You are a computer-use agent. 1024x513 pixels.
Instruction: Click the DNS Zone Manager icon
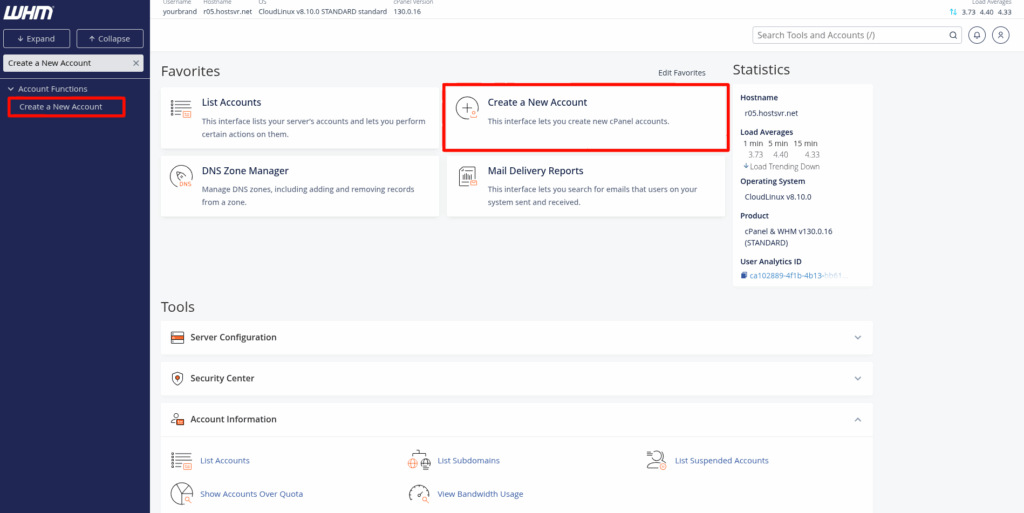click(181, 177)
